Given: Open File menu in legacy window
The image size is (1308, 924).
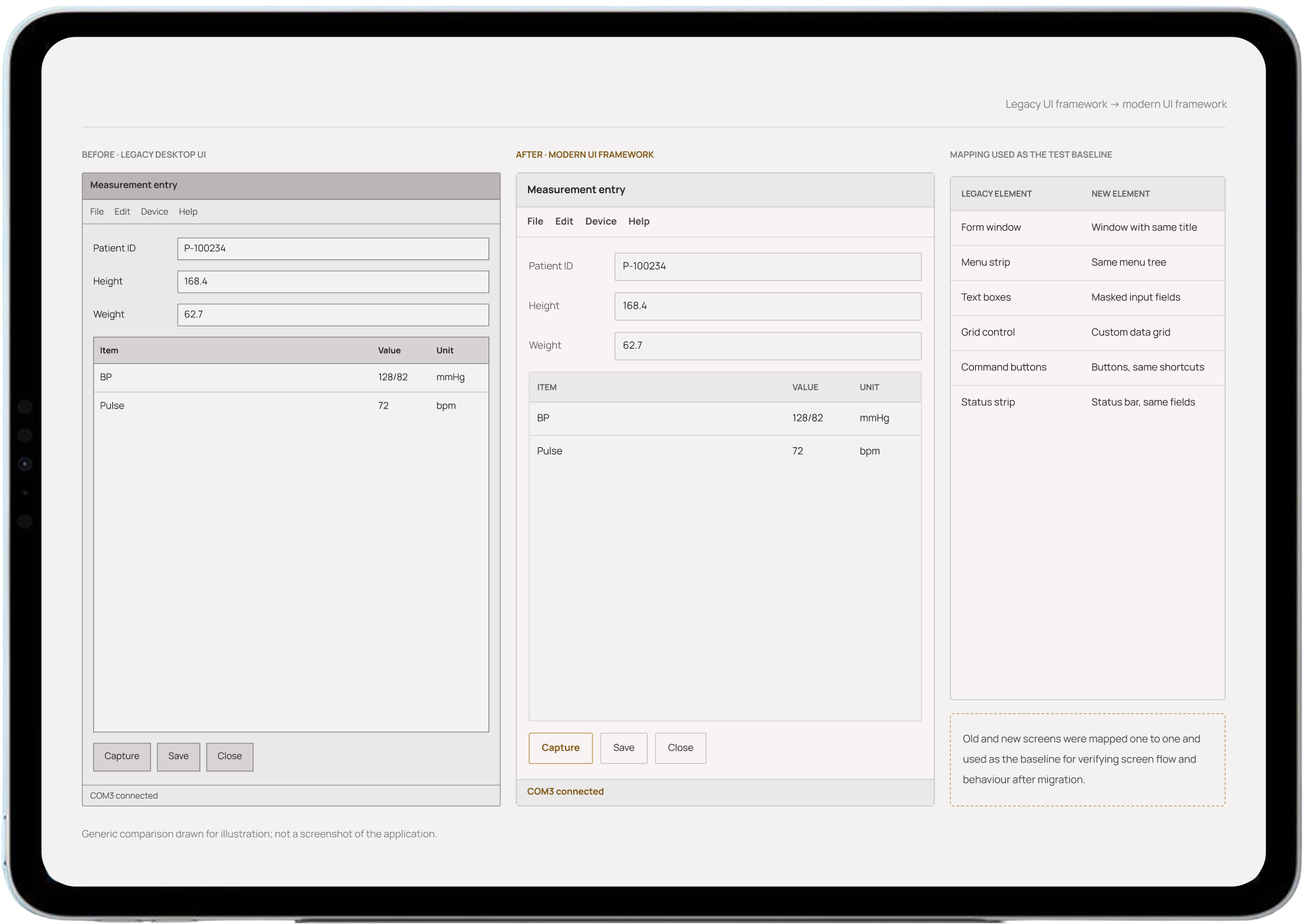Looking at the screenshot, I should coord(97,211).
